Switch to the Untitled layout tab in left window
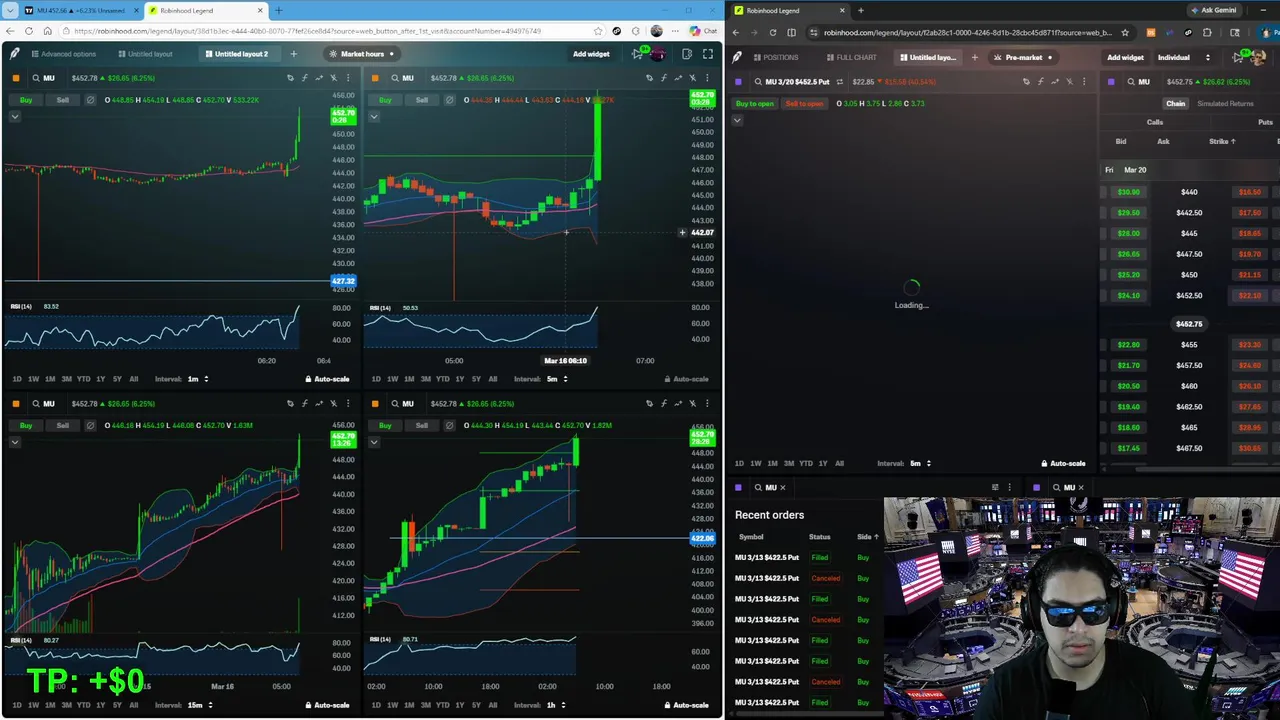Viewport: 1280px width, 720px height. tap(145, 54)
